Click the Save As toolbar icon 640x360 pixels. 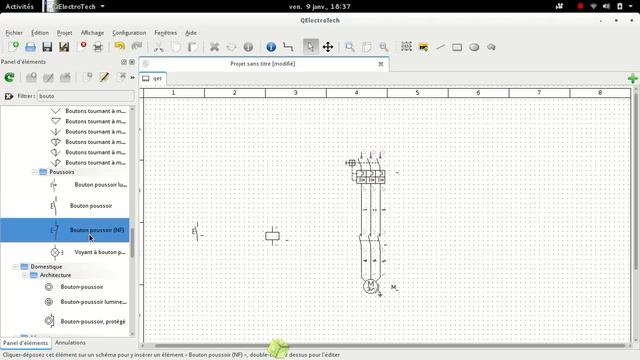pyautogui.click(x=64, y=47)
